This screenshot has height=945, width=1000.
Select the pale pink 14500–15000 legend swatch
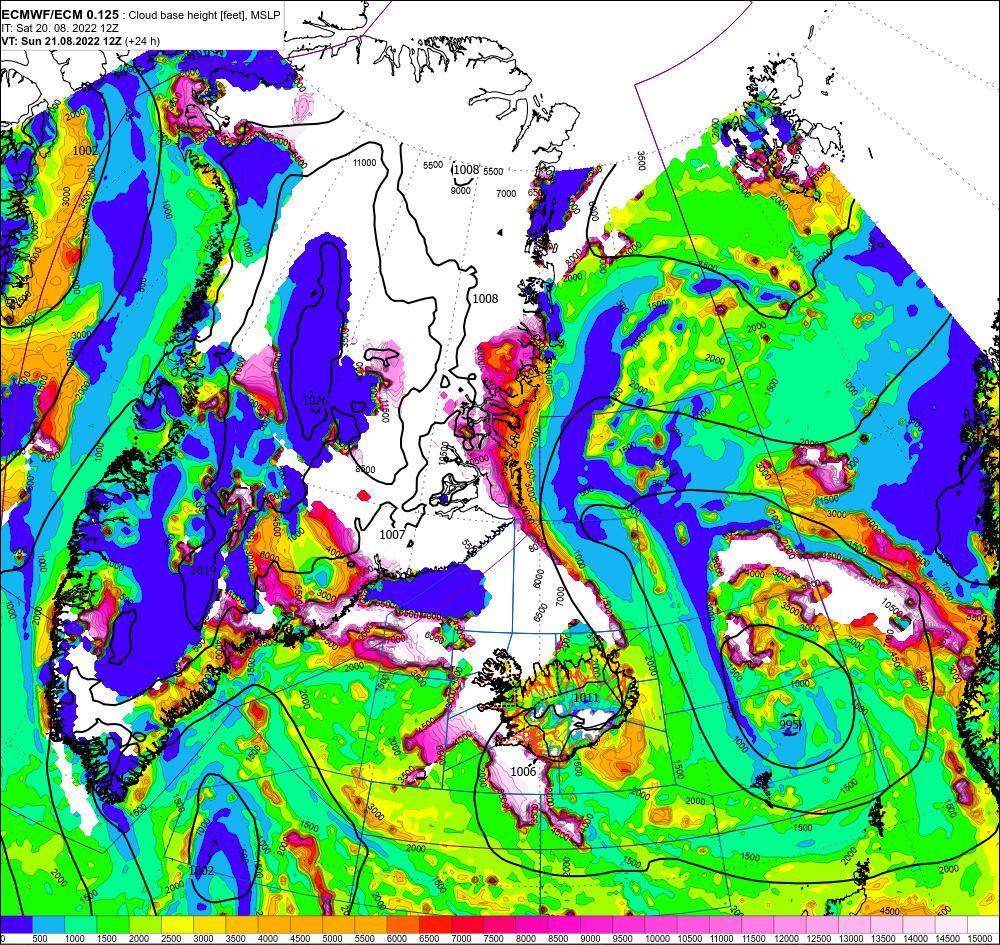951,925
